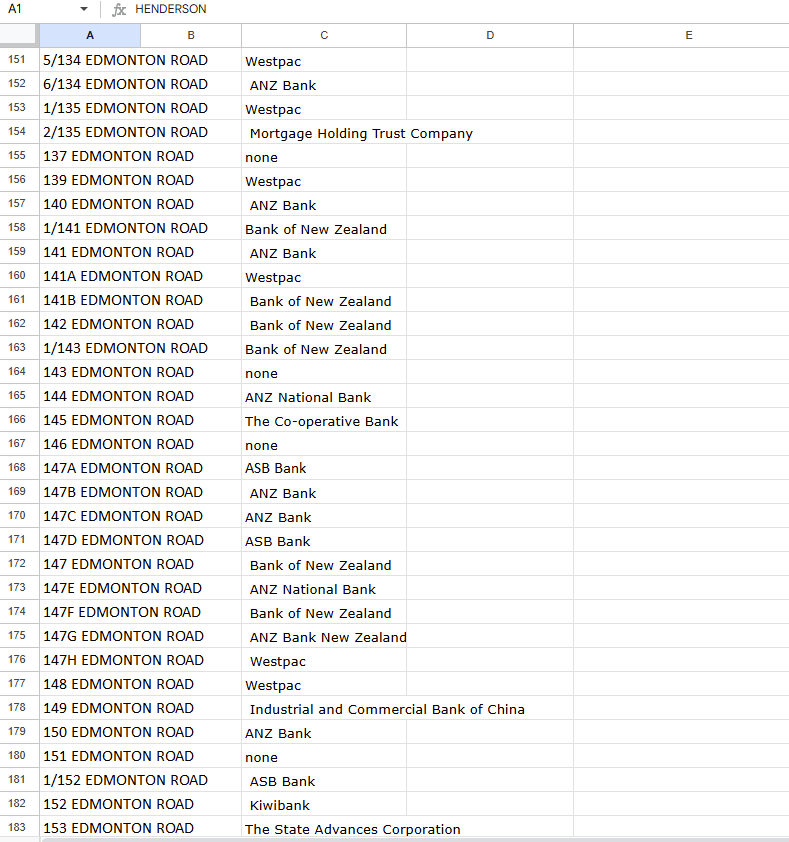Viewport: 789px width, 842px height.
Task: Click cell '147B EDMONTON ROAD'
Action: pos(140,492)
